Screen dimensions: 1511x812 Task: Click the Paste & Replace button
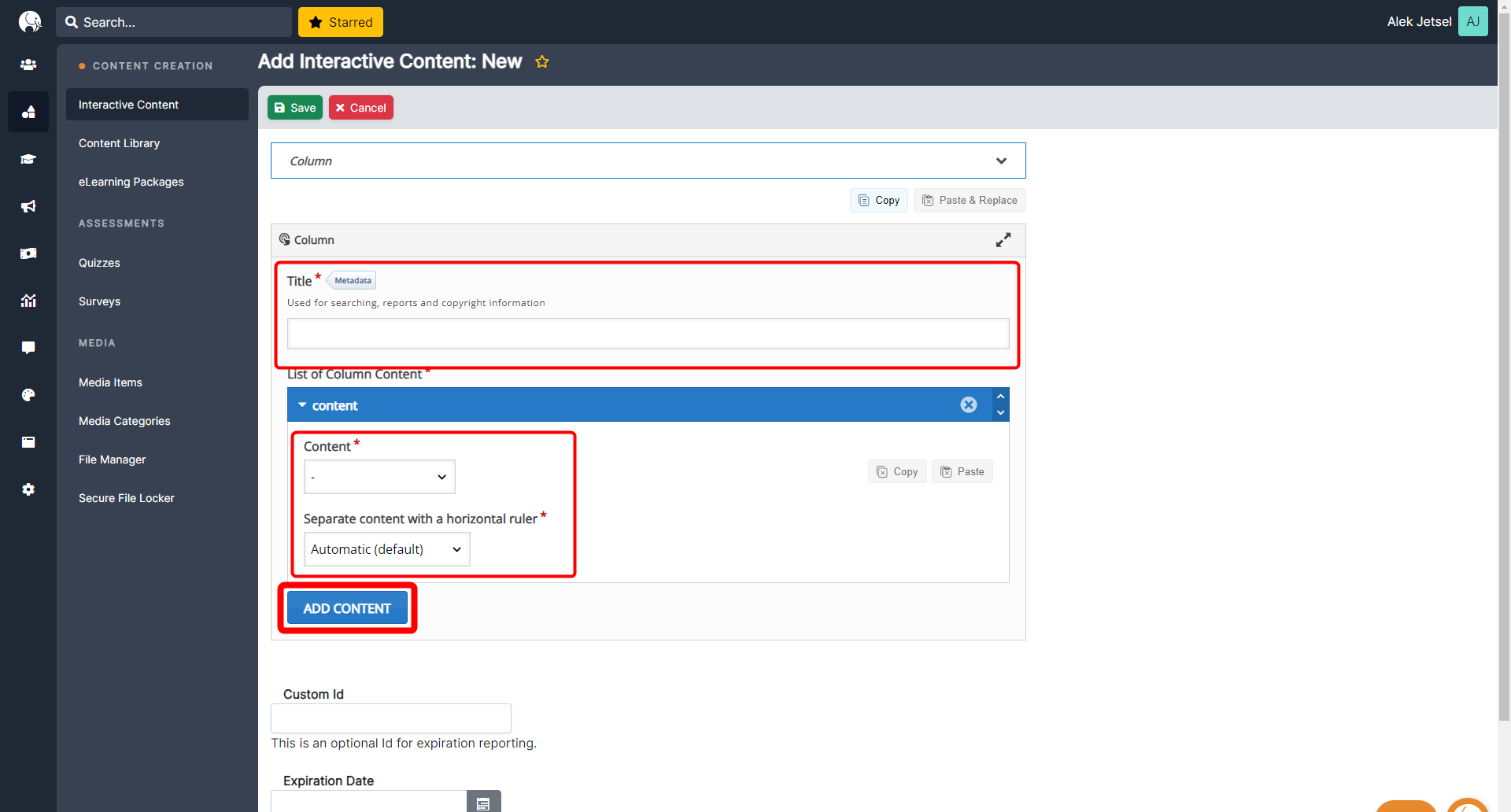970,200
